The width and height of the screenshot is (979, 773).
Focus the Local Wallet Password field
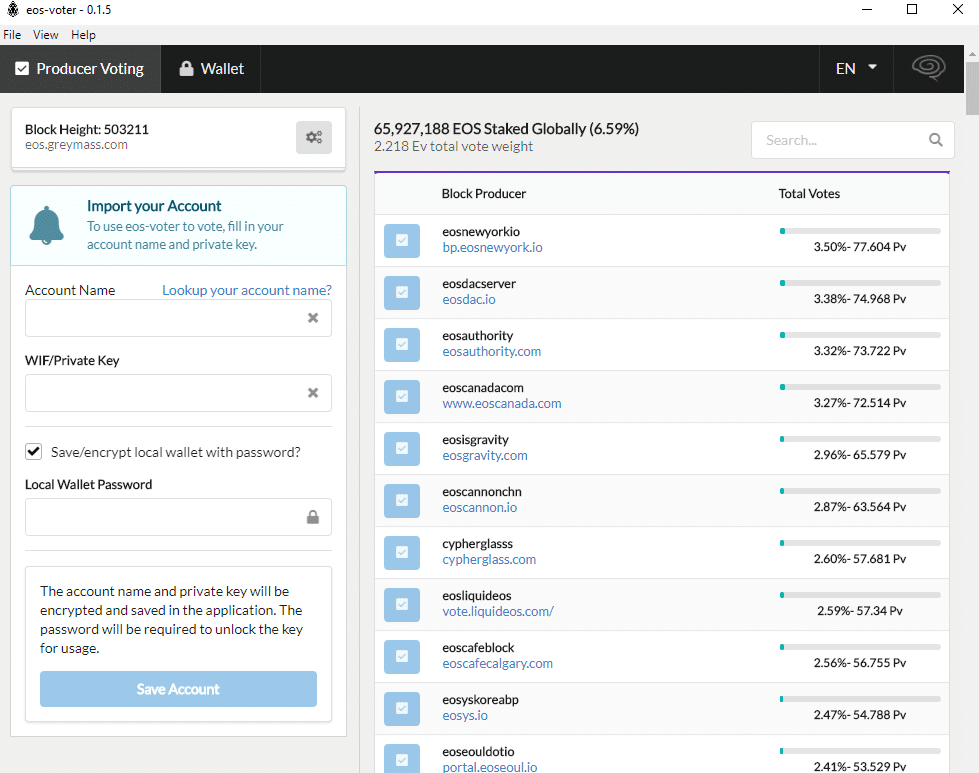point(178,517)
